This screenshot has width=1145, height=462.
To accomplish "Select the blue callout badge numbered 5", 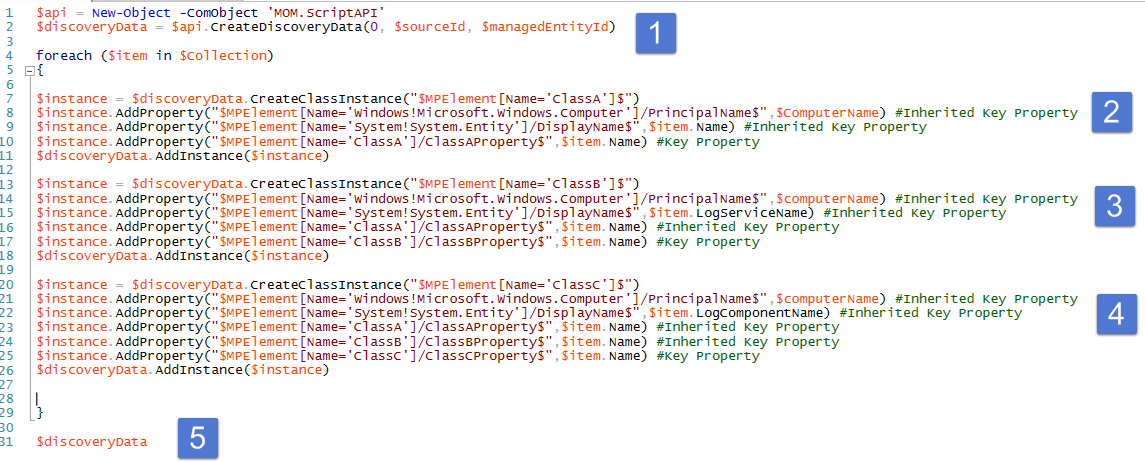I will click(198, 440).
